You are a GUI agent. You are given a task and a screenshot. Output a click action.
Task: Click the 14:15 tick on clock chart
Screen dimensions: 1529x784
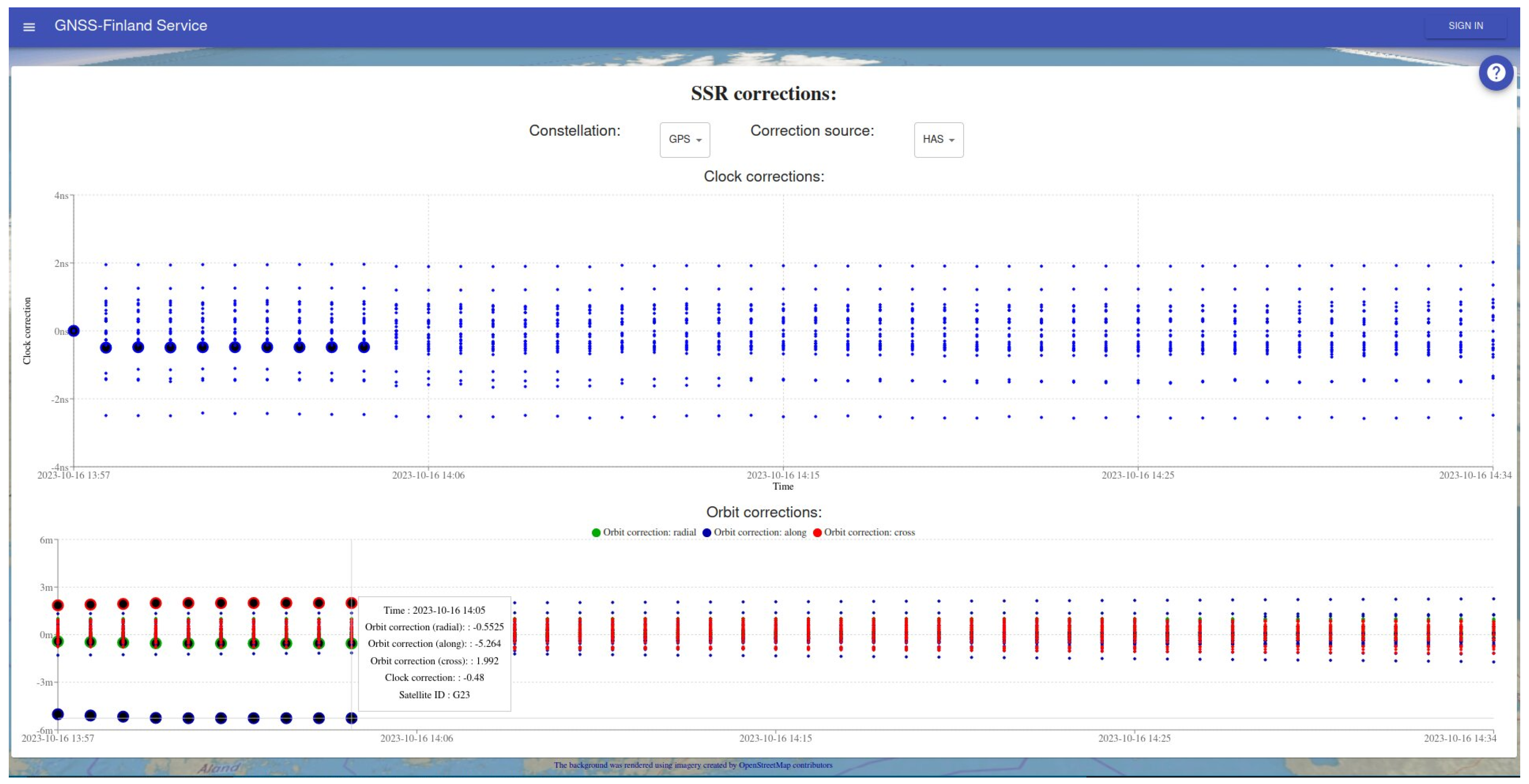coord(782,475)
